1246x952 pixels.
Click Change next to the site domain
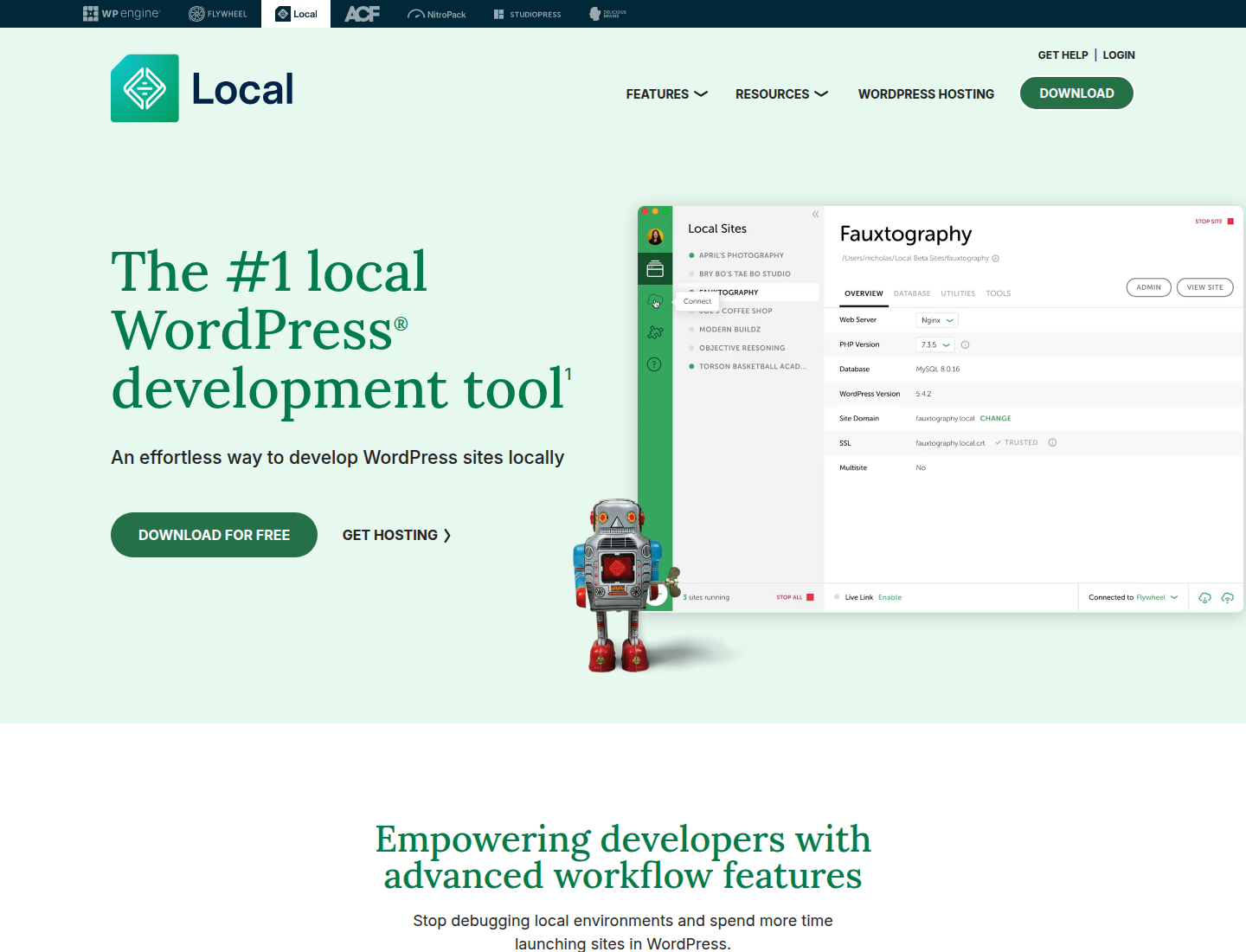coord(995,418)
